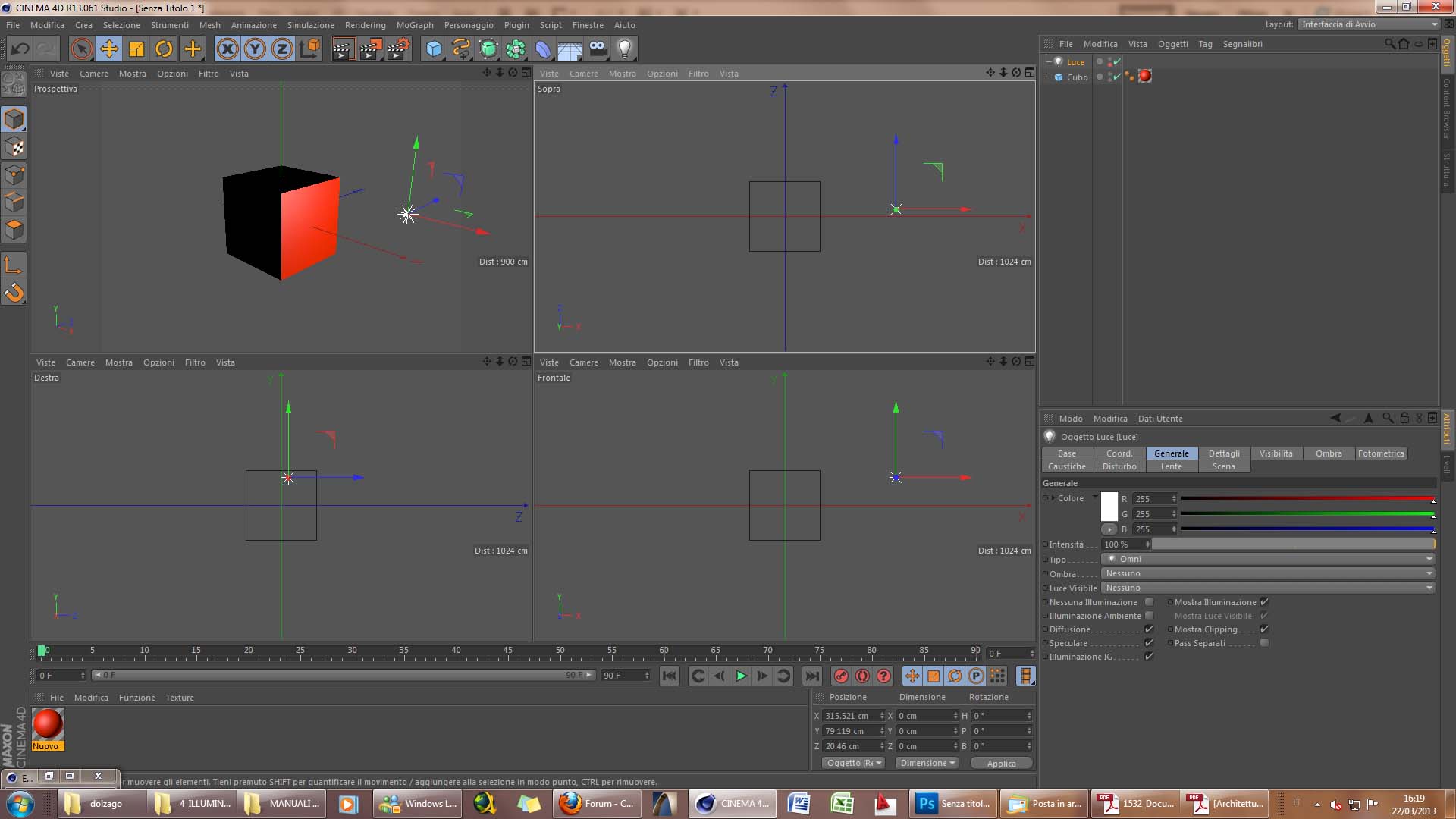The width and height of the screenshot is (1456, 819).
Task: Open the Ombra shadow dropdown
Action: point(1268,573)
